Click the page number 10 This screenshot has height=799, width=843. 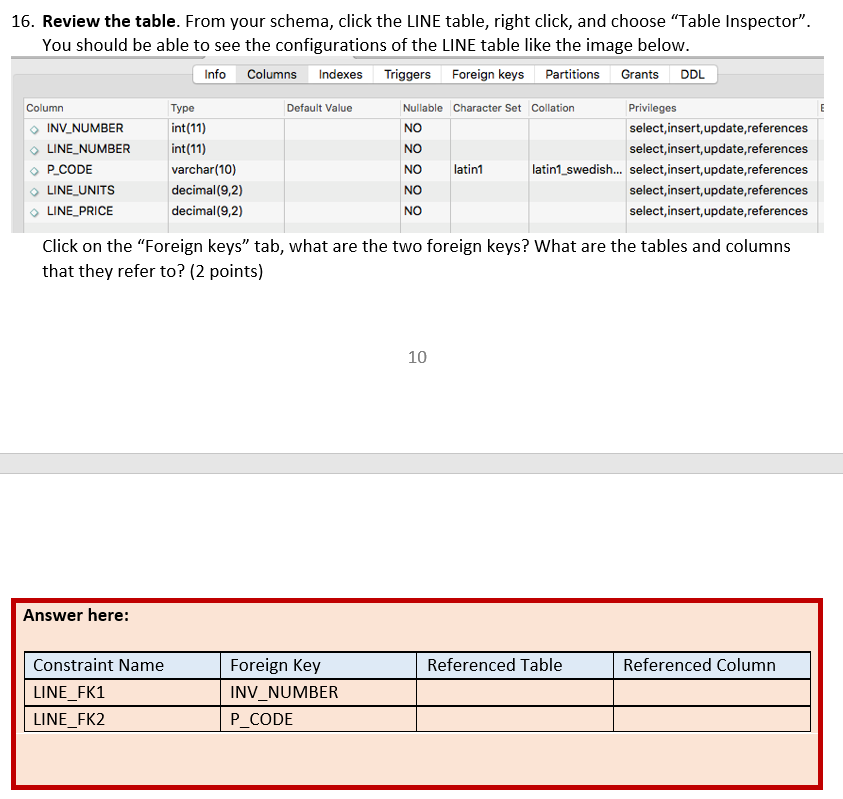click(416, 357)
